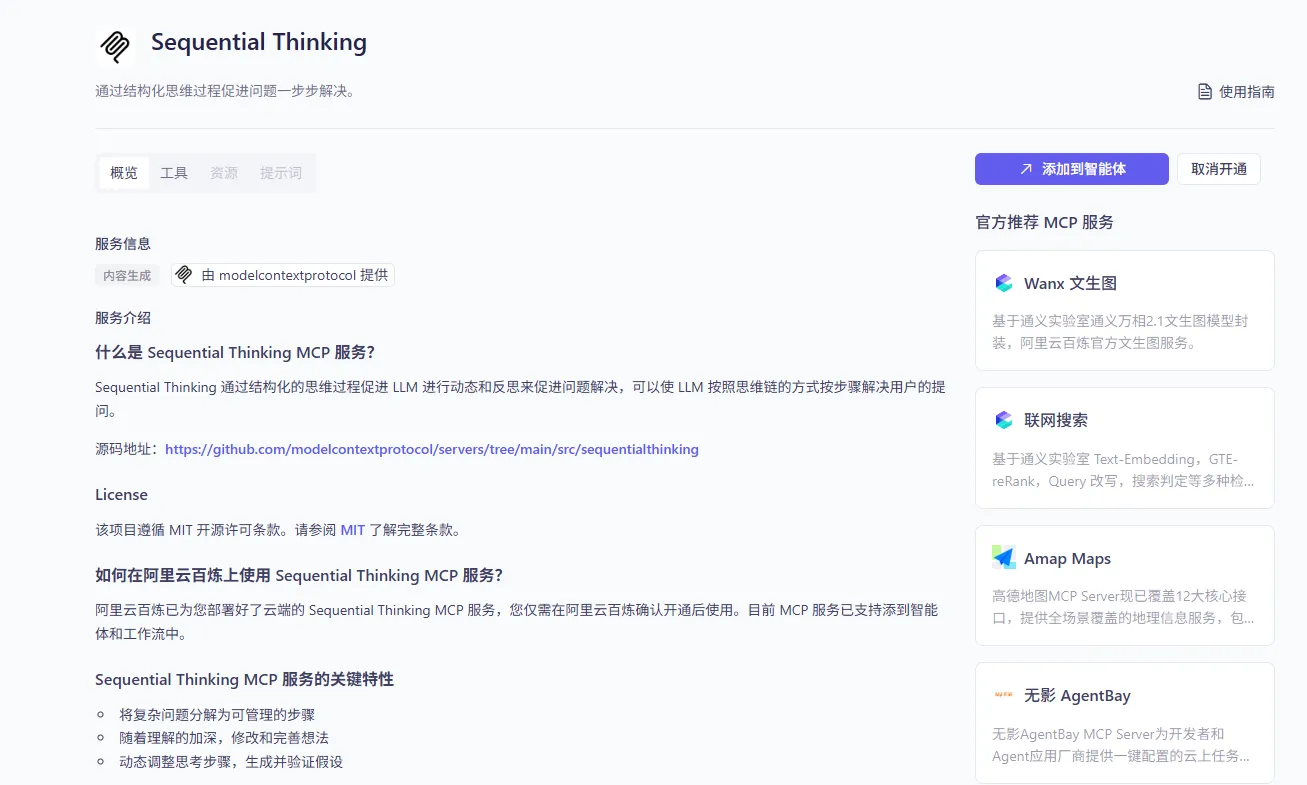Open the 使用指南 link

pyautogui.click(x=1237, y=92)
